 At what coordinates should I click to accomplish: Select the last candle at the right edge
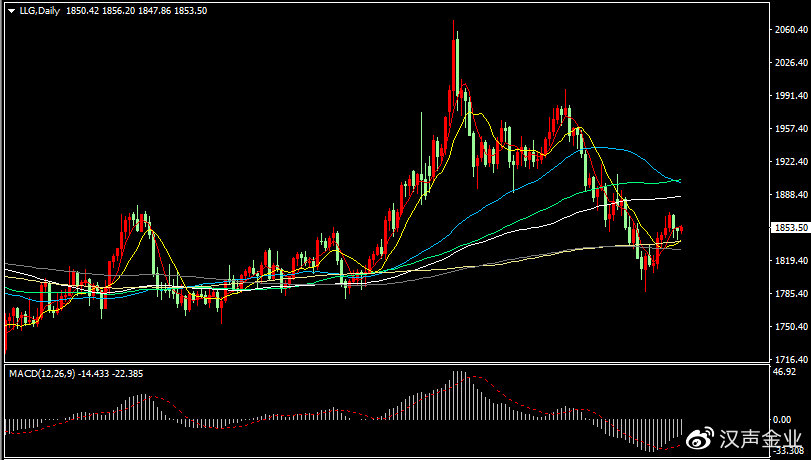(682, 229)
